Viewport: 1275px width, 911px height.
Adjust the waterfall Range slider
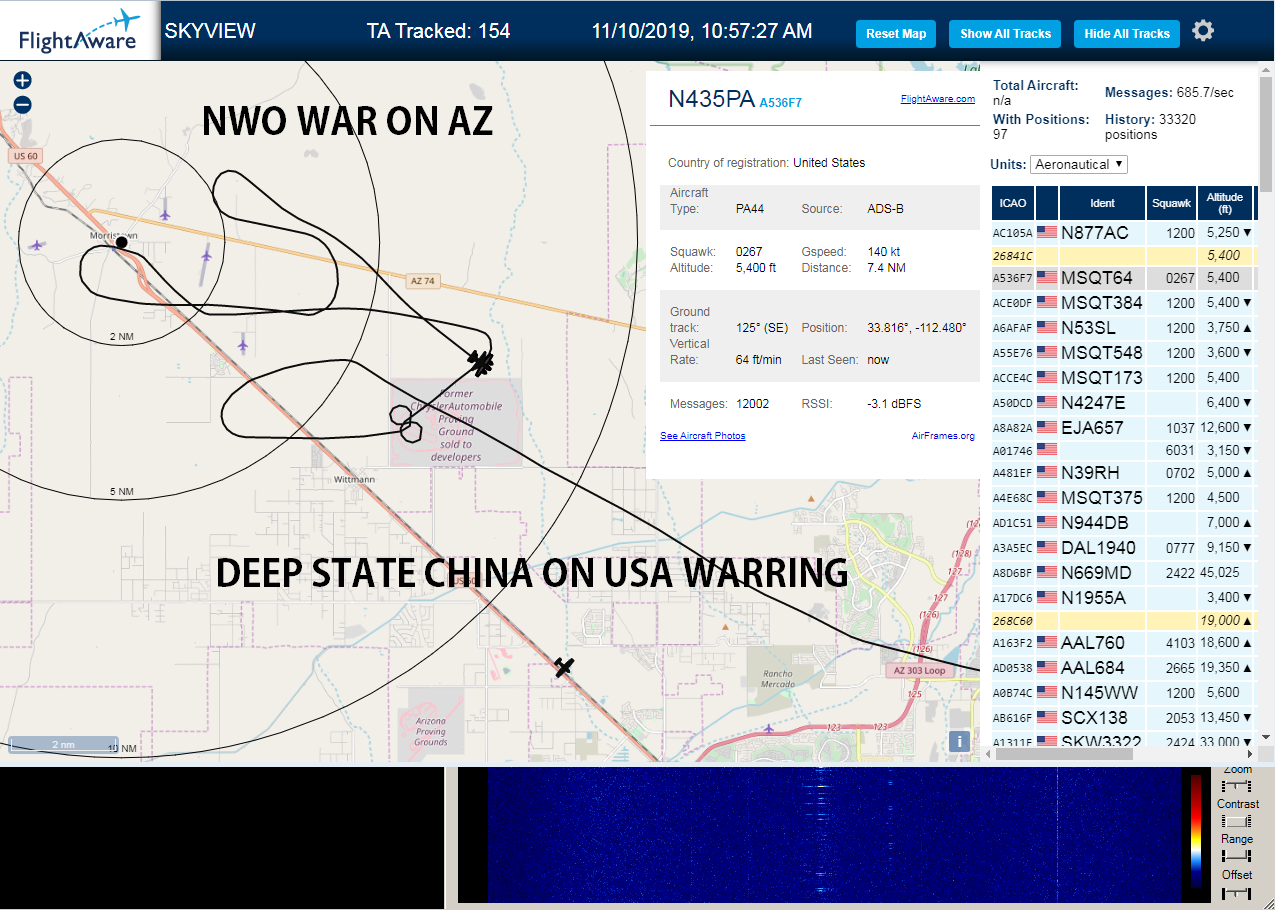1236,856
